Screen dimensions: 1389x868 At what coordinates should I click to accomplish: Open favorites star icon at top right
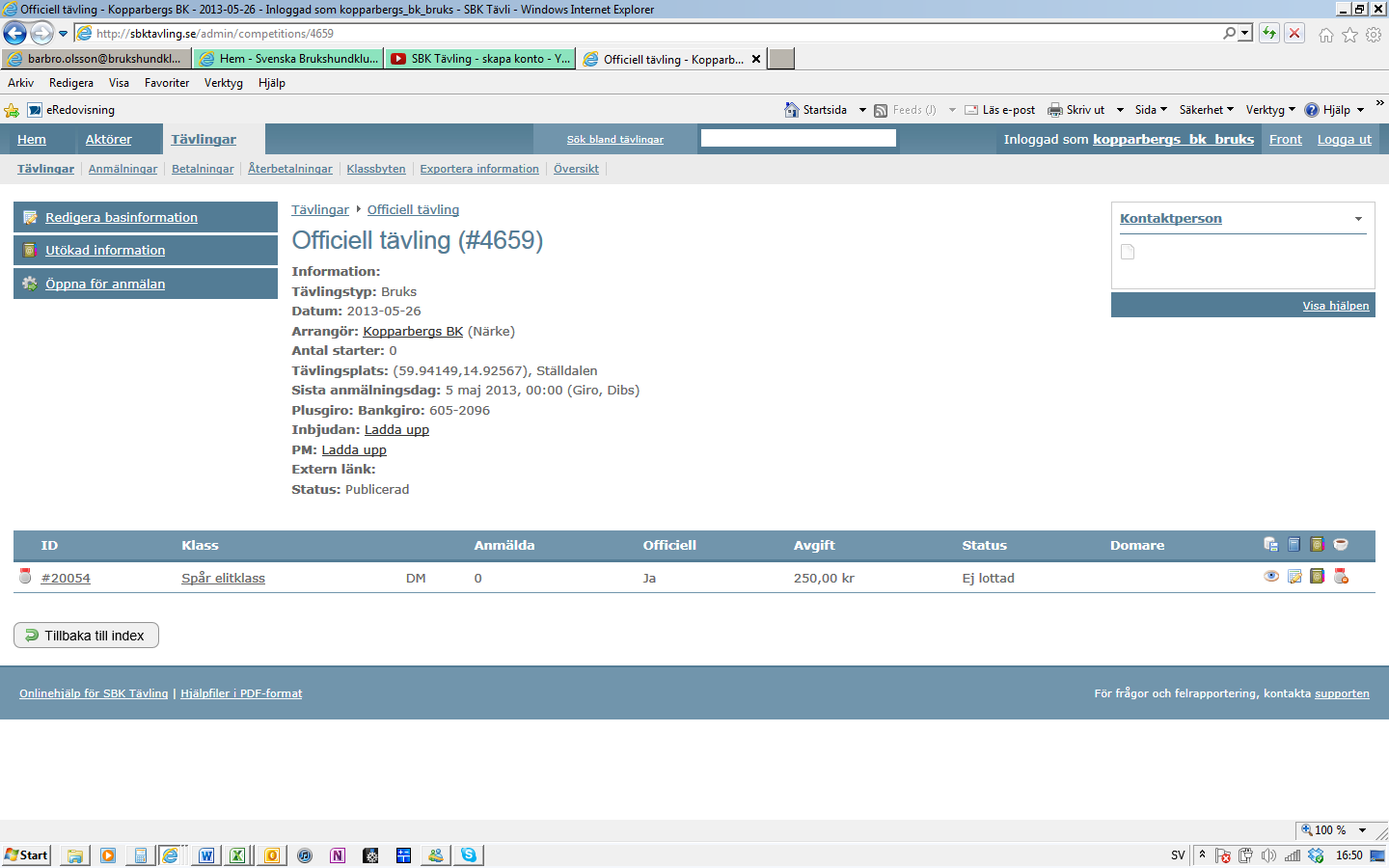pyautogui.click(x=1349, y=35)
